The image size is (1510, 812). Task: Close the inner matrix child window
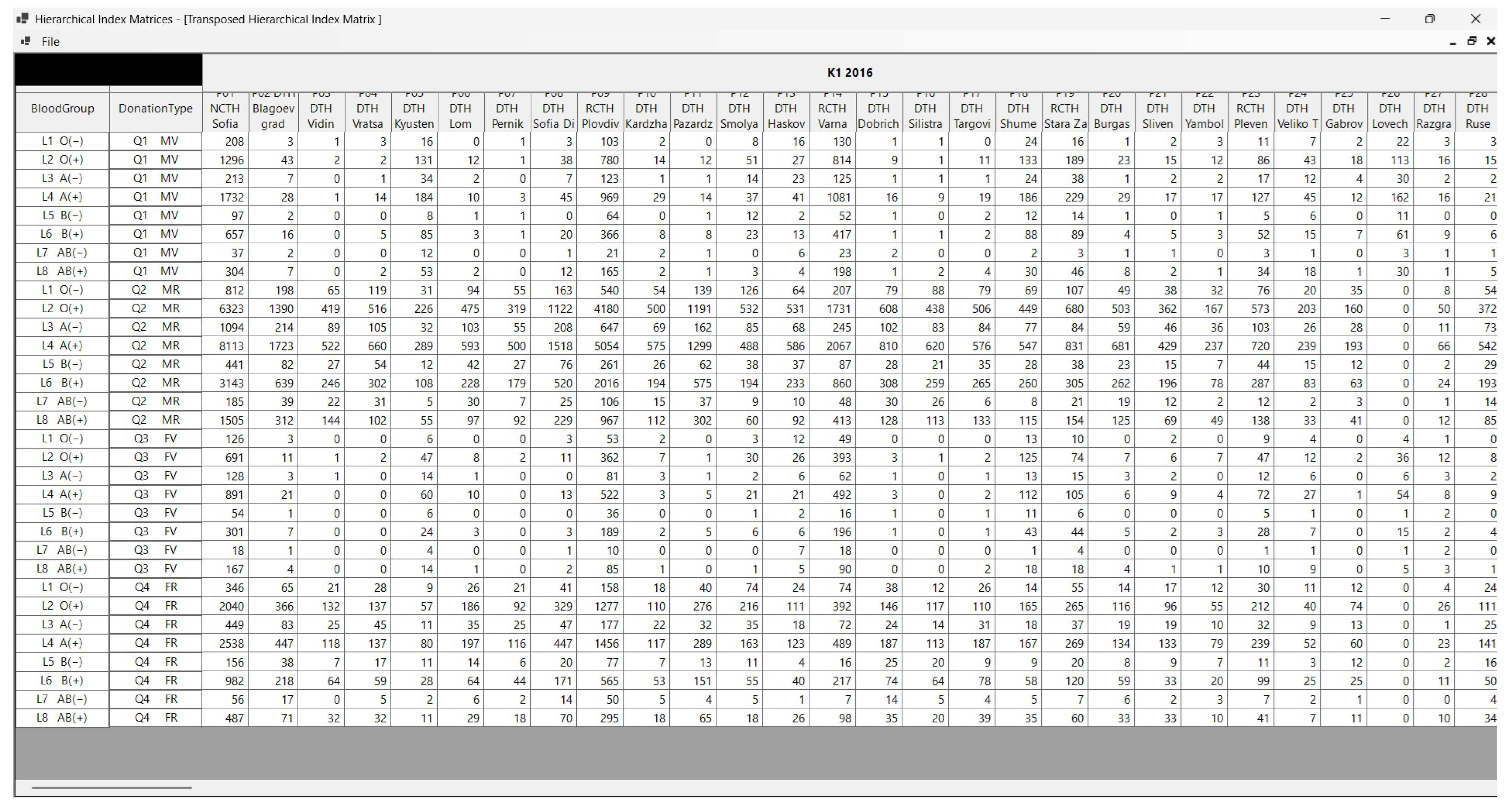point(1491,41)
